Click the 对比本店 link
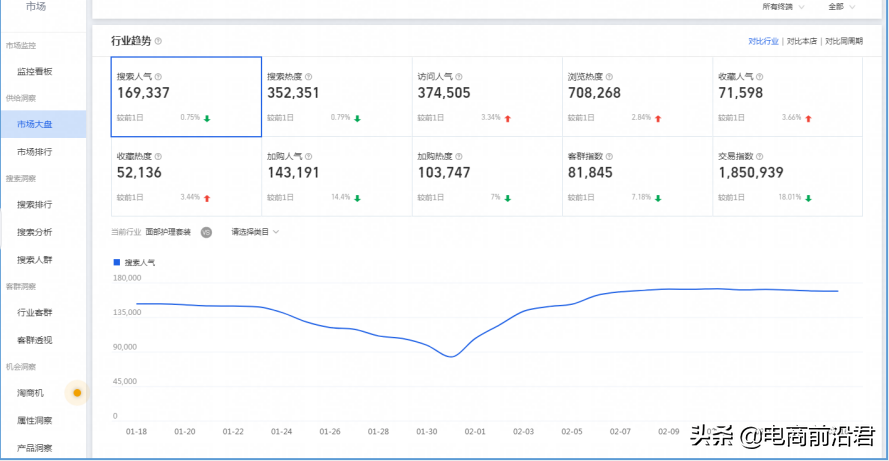889x461 pixels. pos(802,41)
